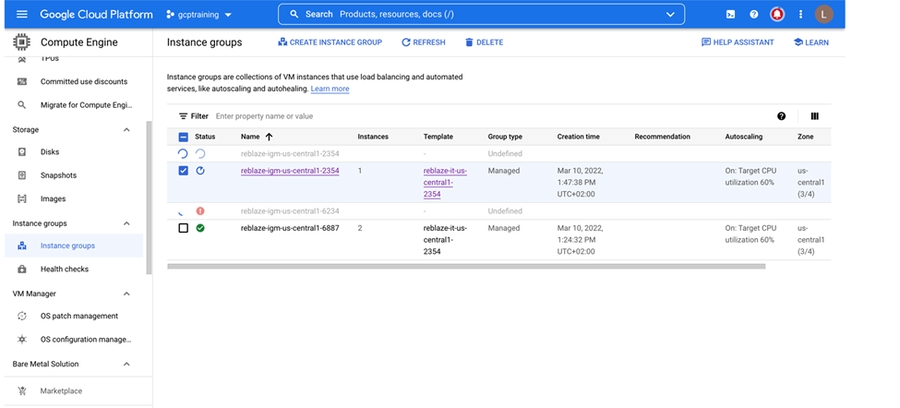The image size is (900, 408).
Task: Open the three-dot settings menu in header
Action: (800, 15)
